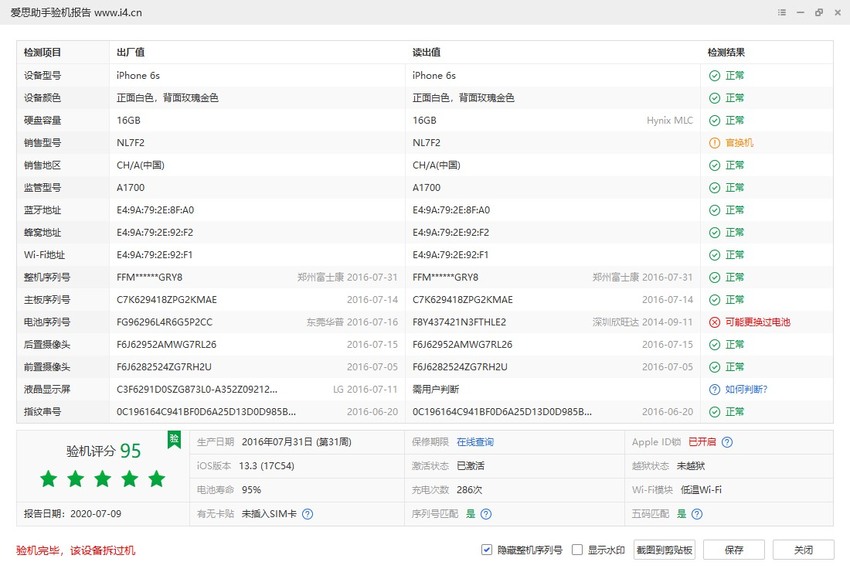Select the factory battery serial FG96296L4R6G5P2CC
850x579 pixels.
click(164, 323)
